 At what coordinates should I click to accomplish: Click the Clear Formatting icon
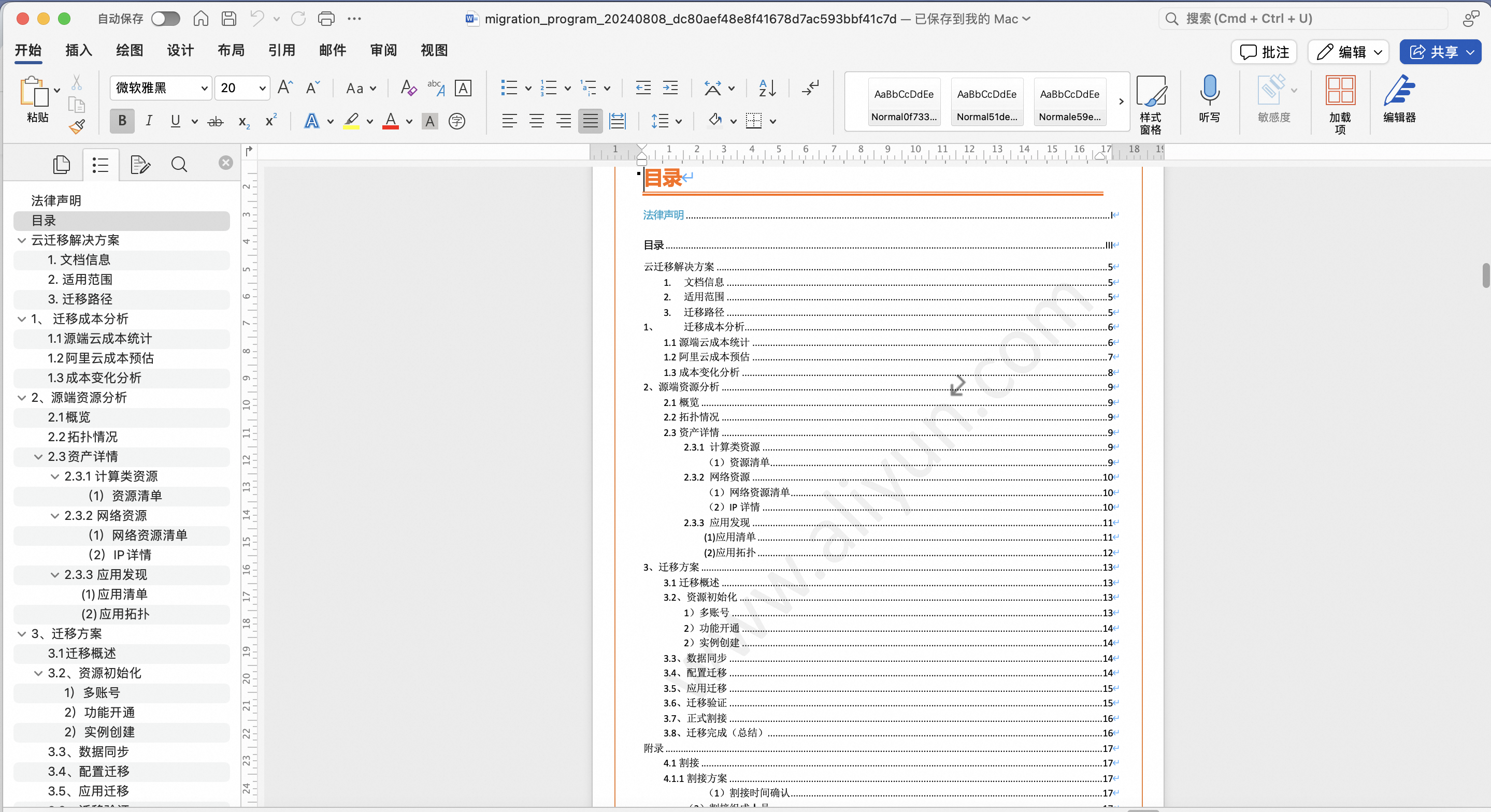pyautogui.click(x=409, y=88)
